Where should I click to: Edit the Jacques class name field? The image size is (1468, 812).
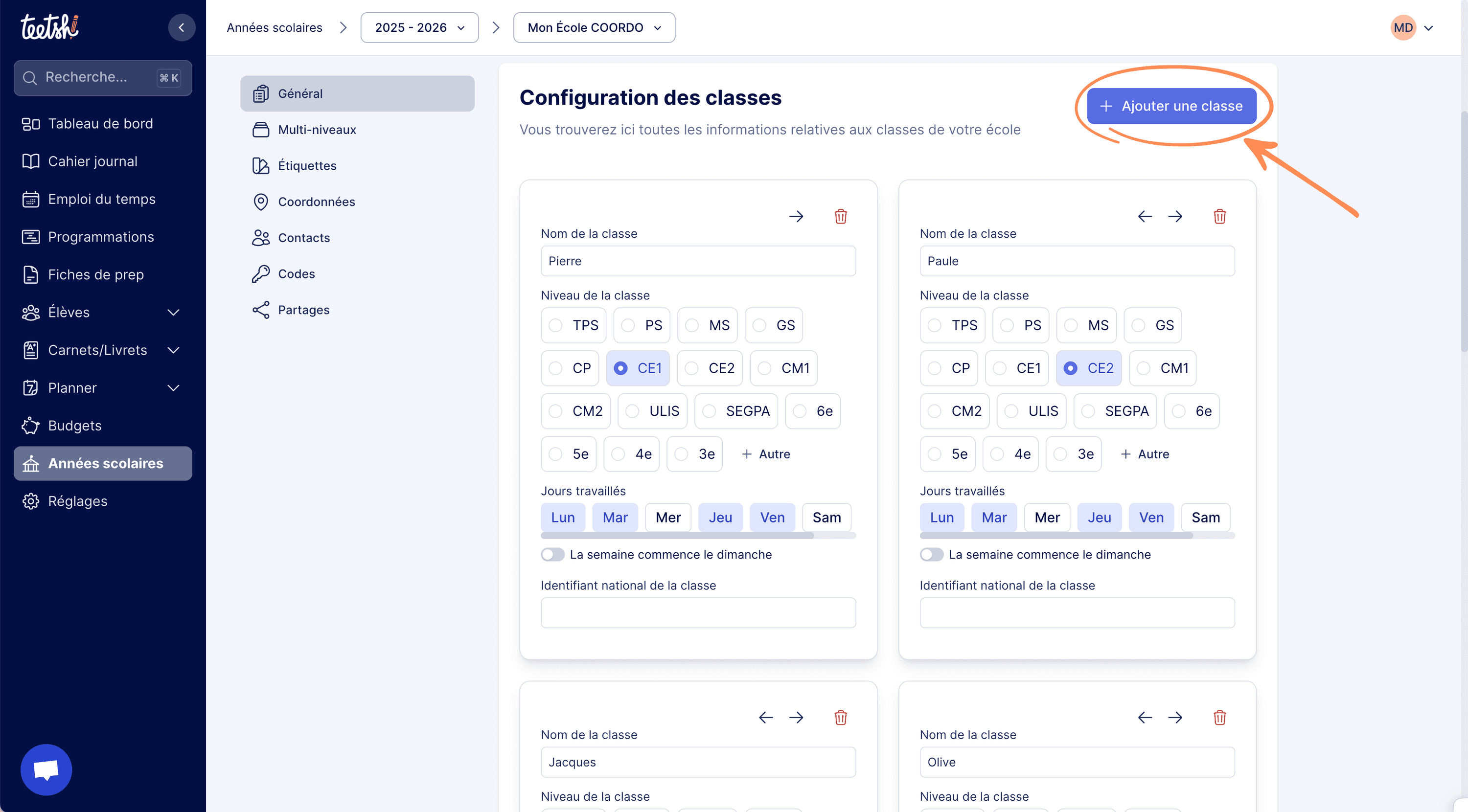coord(698,762)
